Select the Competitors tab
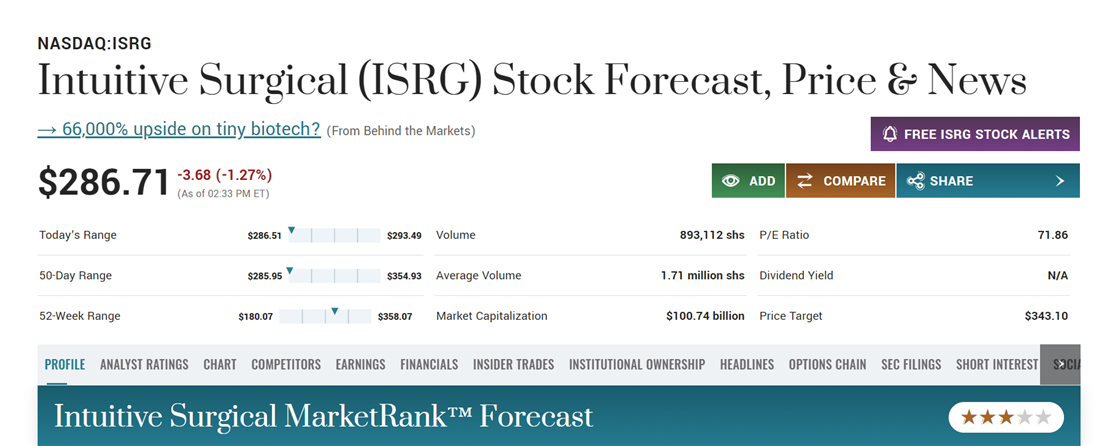This screenshot has height=446, width=1100. (286, 365)
